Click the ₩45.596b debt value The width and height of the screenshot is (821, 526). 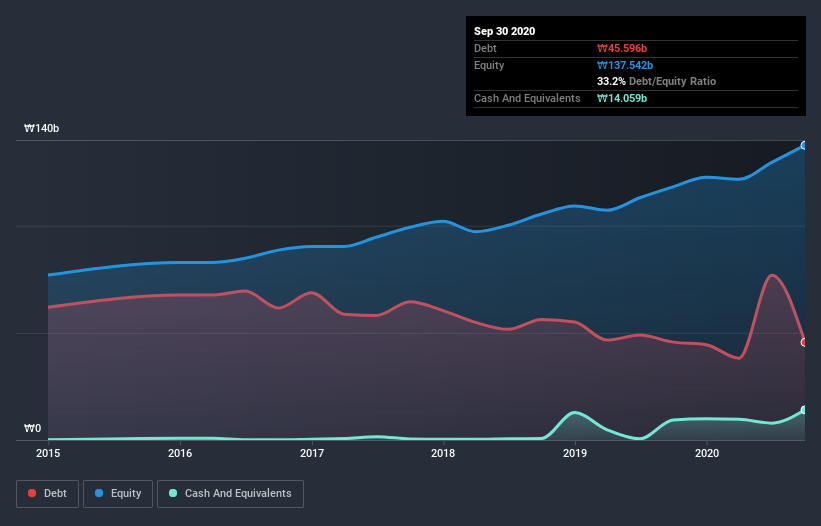[622, 48]
